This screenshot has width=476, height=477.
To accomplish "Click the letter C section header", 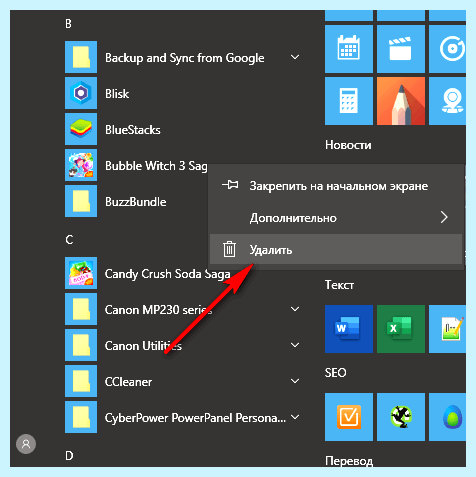I will click(x=69, y=240).
